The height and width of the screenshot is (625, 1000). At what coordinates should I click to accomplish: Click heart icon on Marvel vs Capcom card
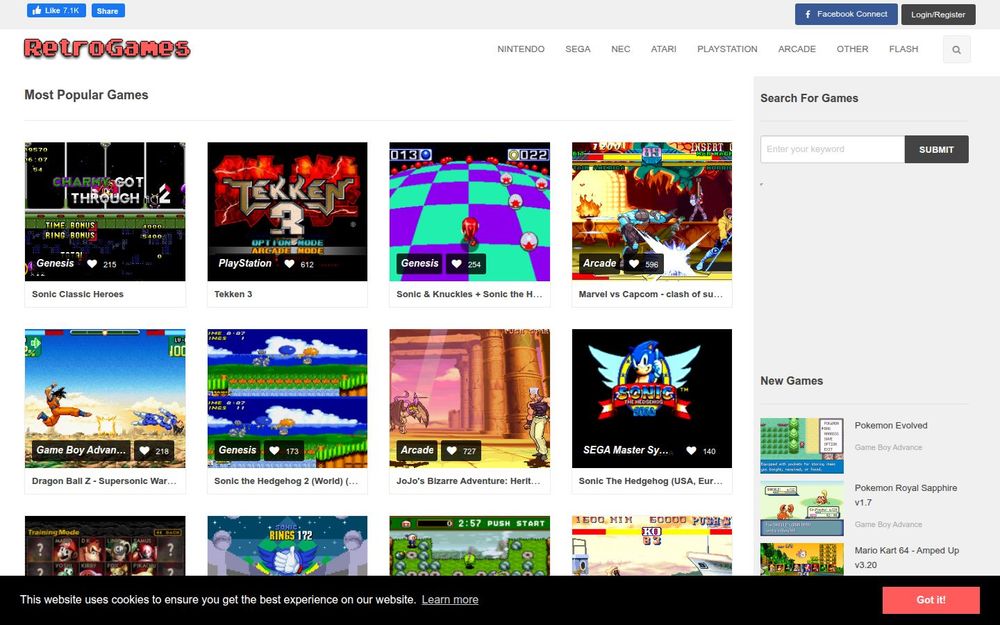(x=634, y=263)
